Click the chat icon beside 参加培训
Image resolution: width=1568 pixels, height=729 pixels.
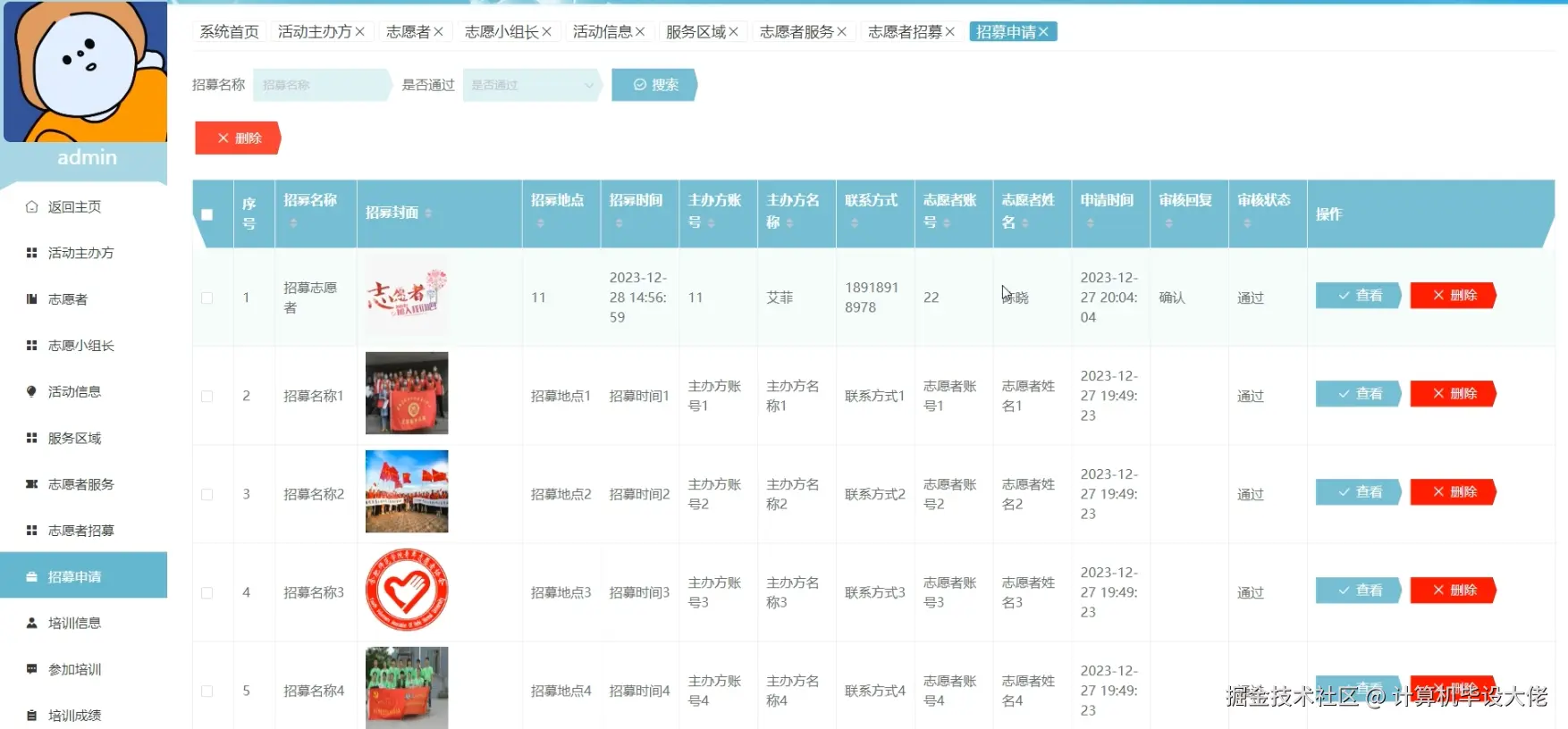click(x=32, y=669)
